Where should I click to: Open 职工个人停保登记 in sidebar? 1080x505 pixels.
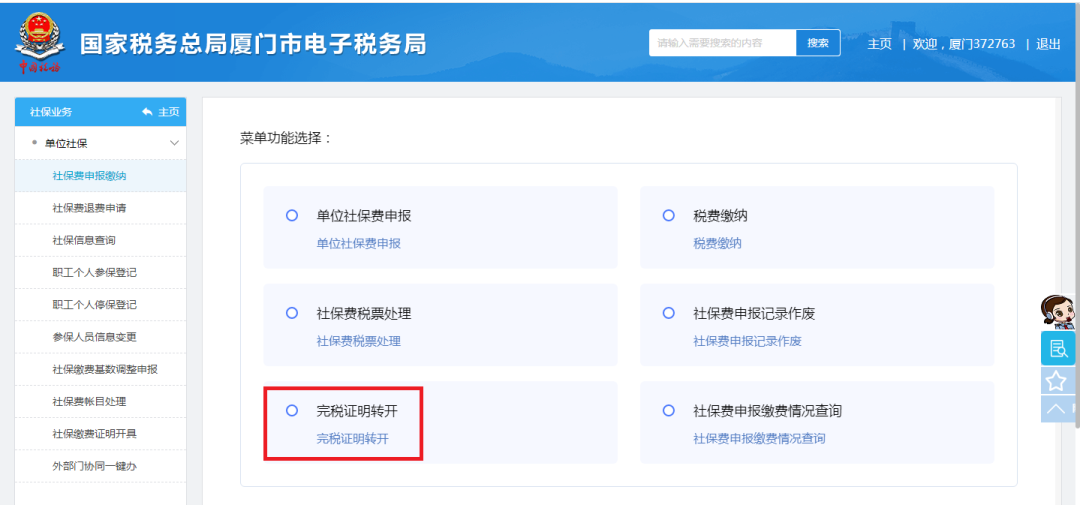(x=101, y=305)
